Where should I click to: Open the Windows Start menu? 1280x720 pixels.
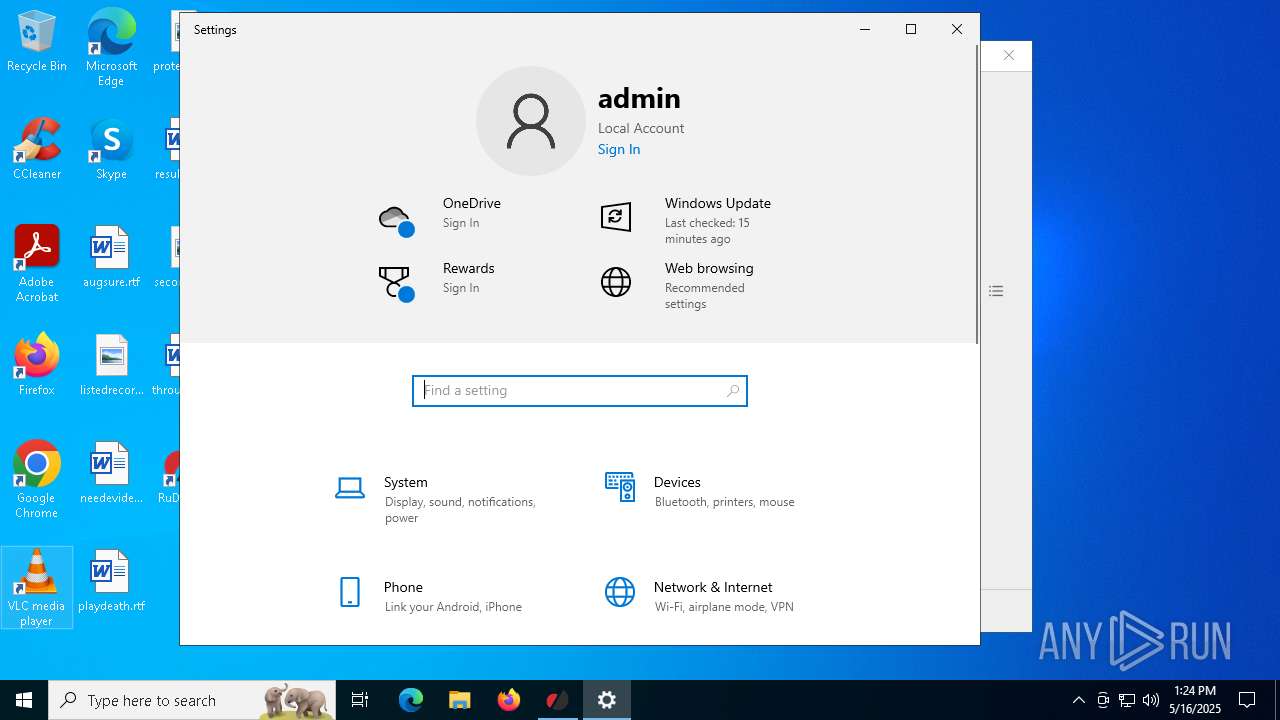(24, 700)
